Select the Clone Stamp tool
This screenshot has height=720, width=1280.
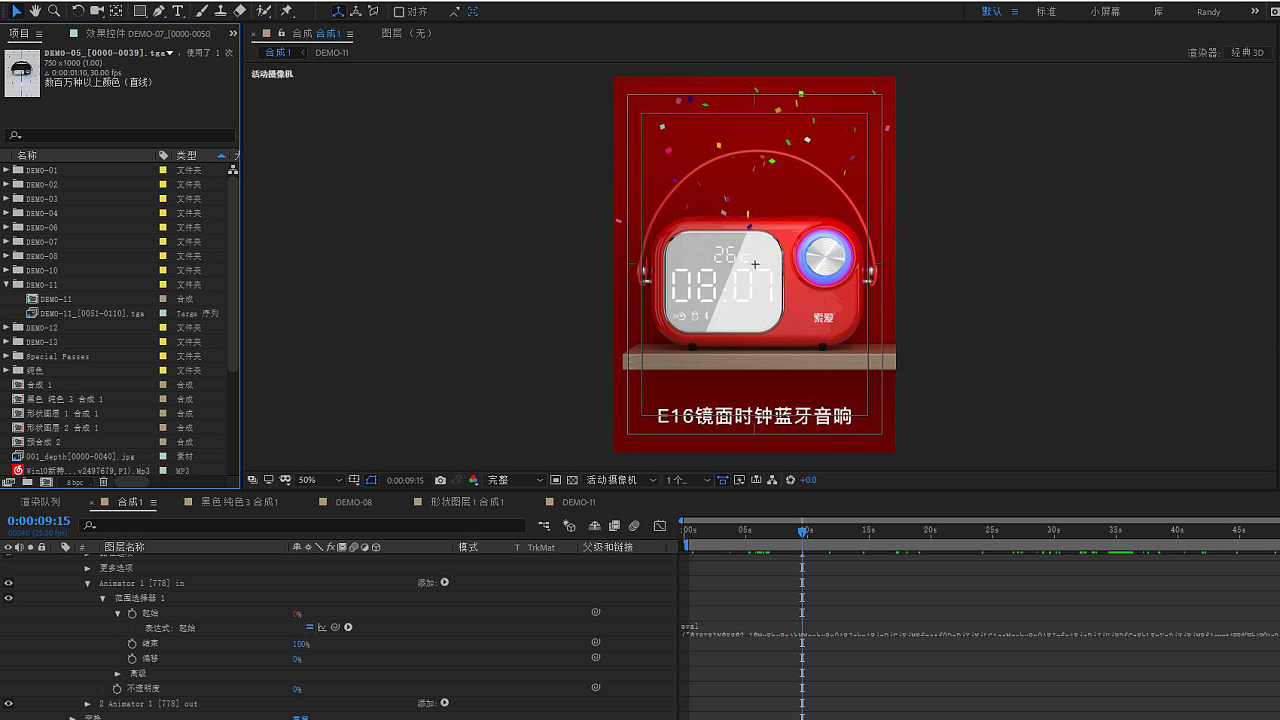221,11
